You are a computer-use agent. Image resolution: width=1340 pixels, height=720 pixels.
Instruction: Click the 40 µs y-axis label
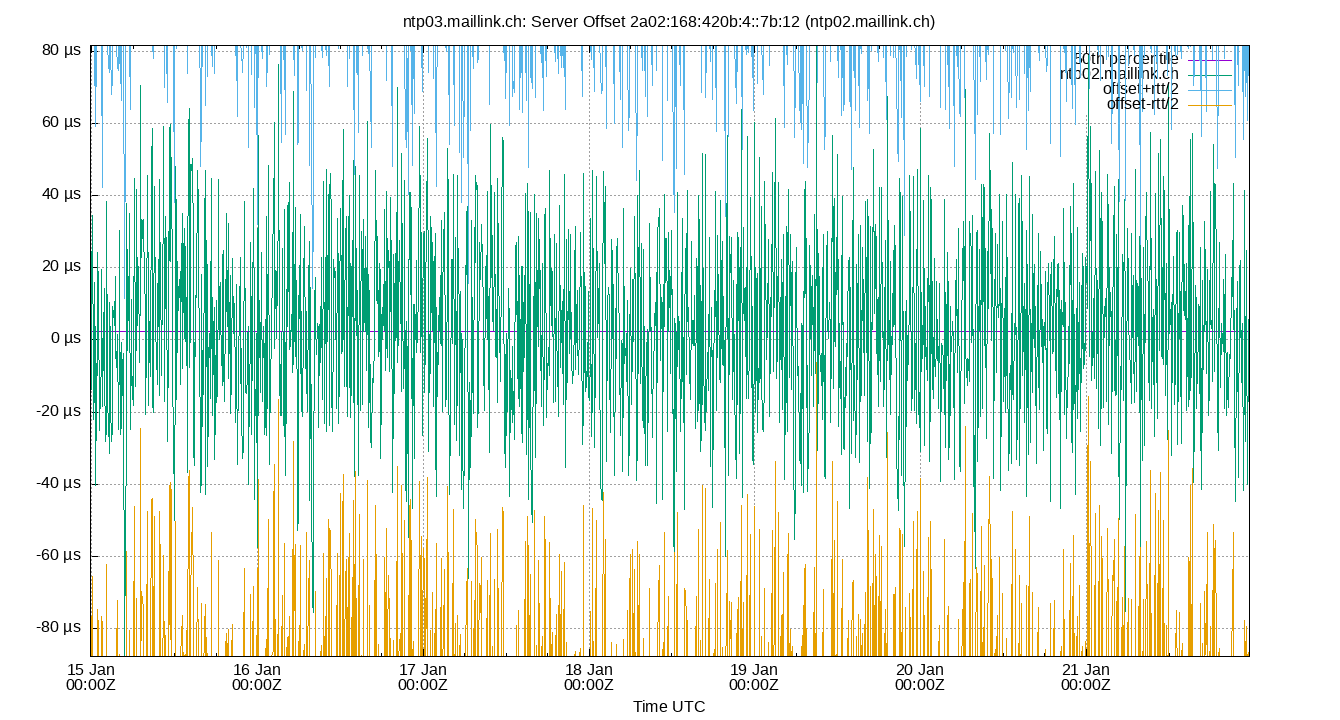click(x=61, y=194)
